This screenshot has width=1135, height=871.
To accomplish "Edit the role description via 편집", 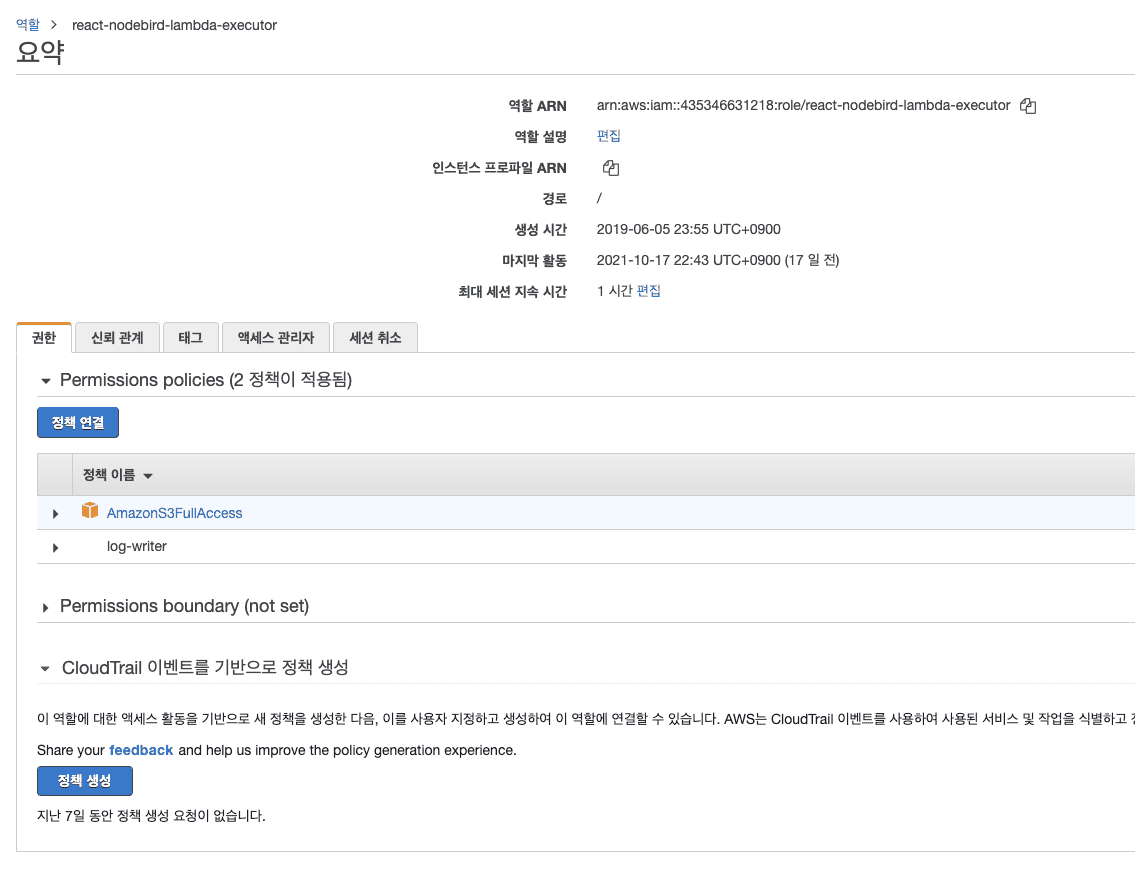I will pyautogui.click(x=608, y=136).
